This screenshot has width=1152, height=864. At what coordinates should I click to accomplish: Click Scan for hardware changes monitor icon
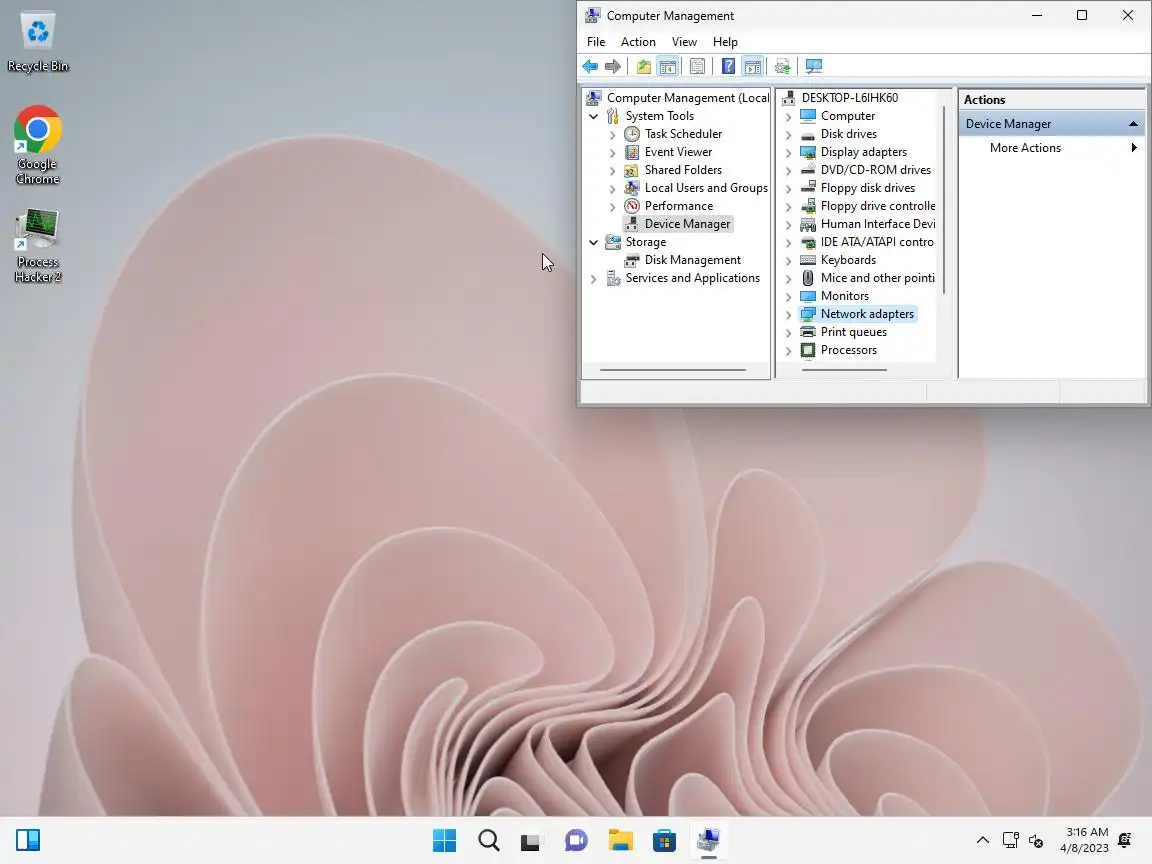[x=813, y=67]
